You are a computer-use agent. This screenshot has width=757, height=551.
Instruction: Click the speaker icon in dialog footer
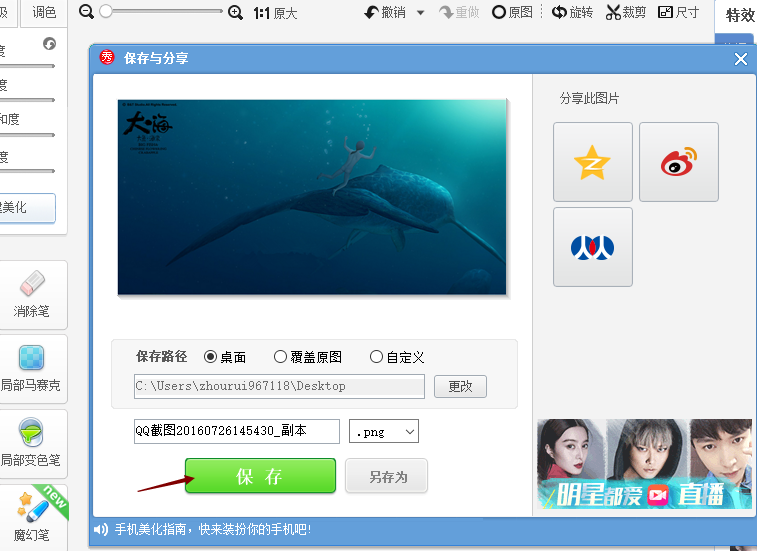101,530
